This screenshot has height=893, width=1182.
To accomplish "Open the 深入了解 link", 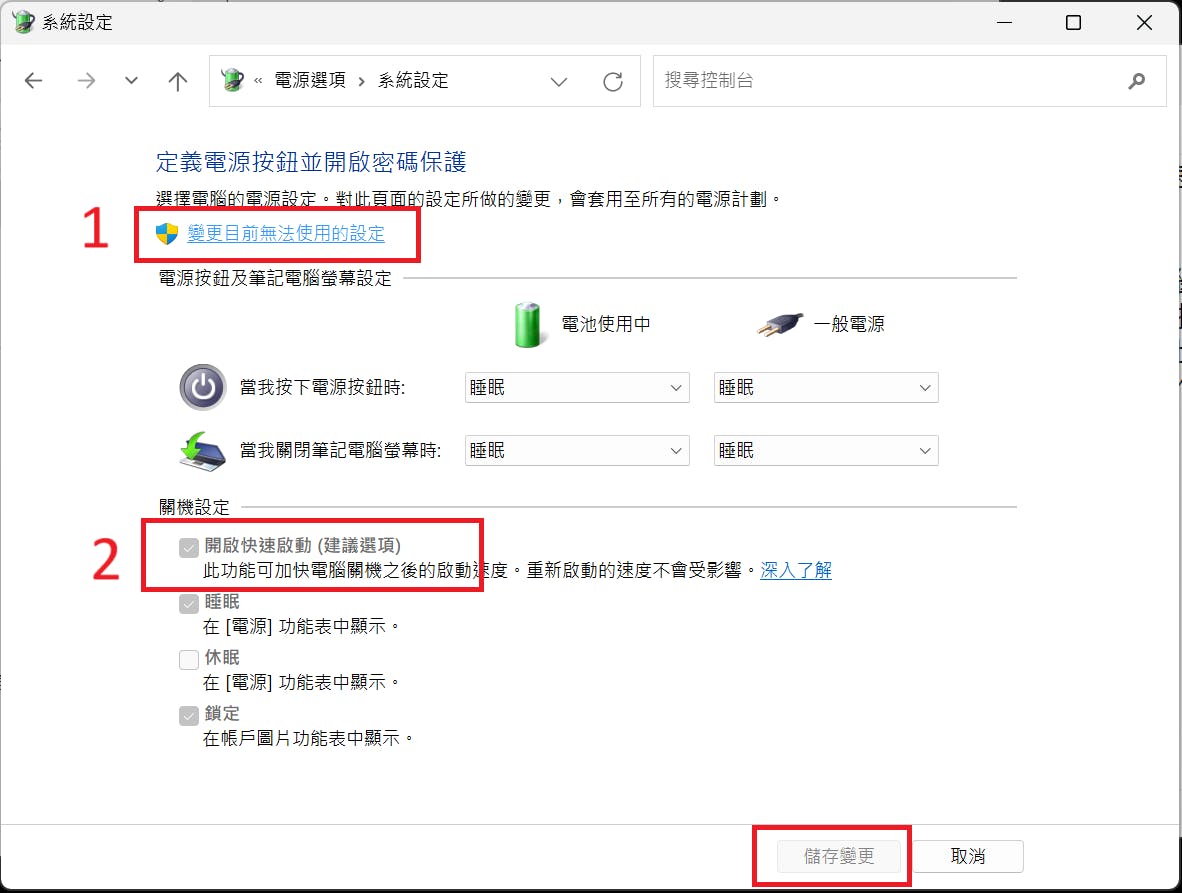I will click(x=796, y=570).
